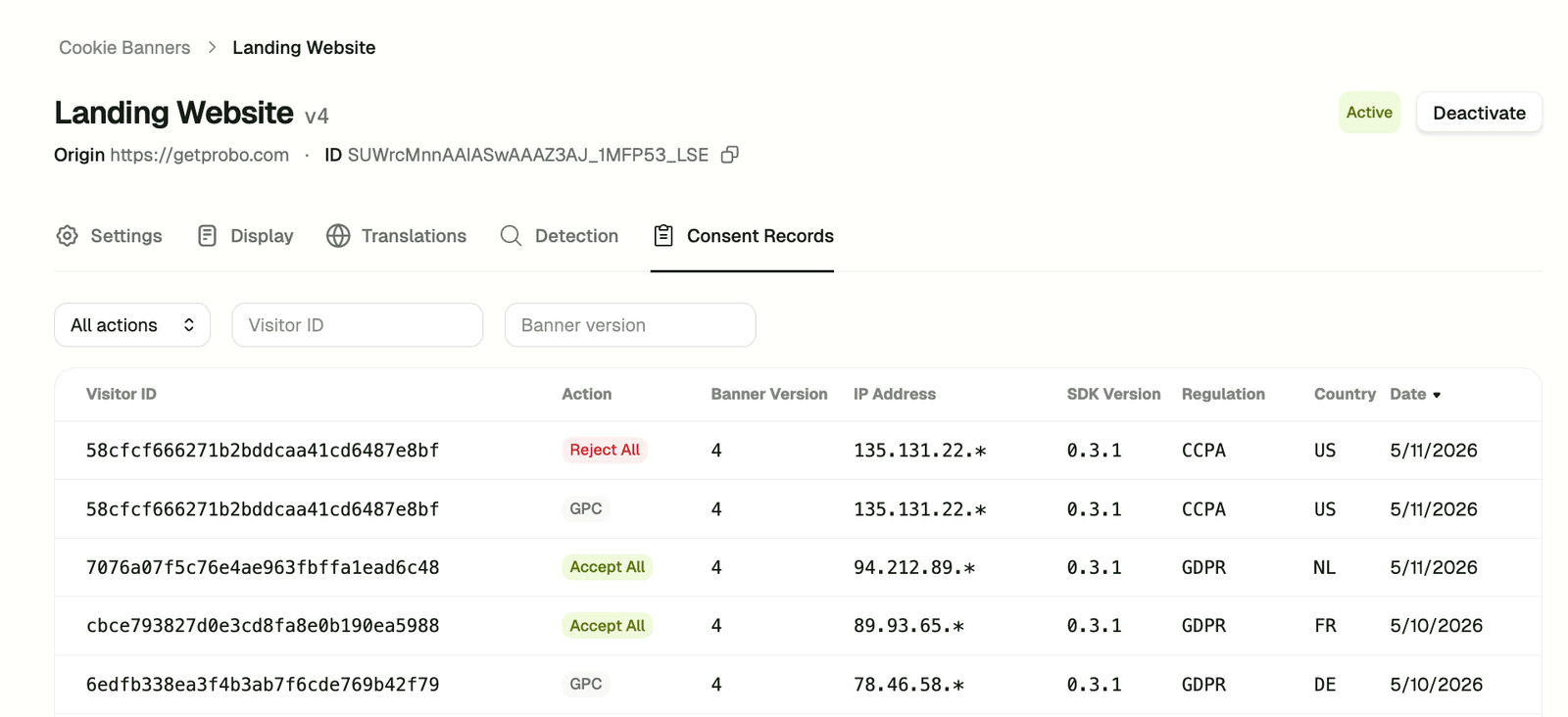The height and width of the screenshot is (717, 1568).
Task: Click country code DE
Action: 1325,684
